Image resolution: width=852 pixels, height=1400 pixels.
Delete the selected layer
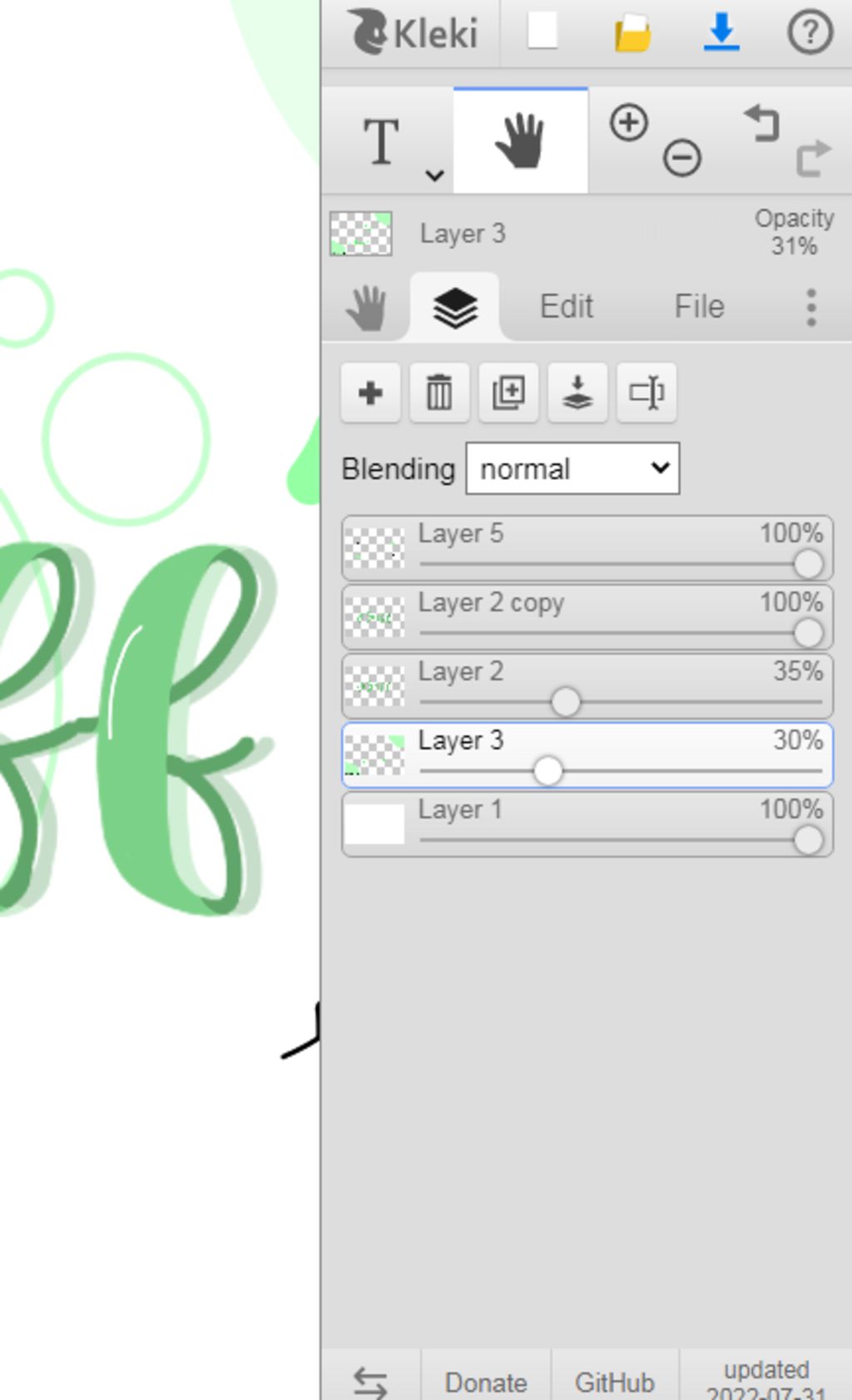click(x=439, y=393)
